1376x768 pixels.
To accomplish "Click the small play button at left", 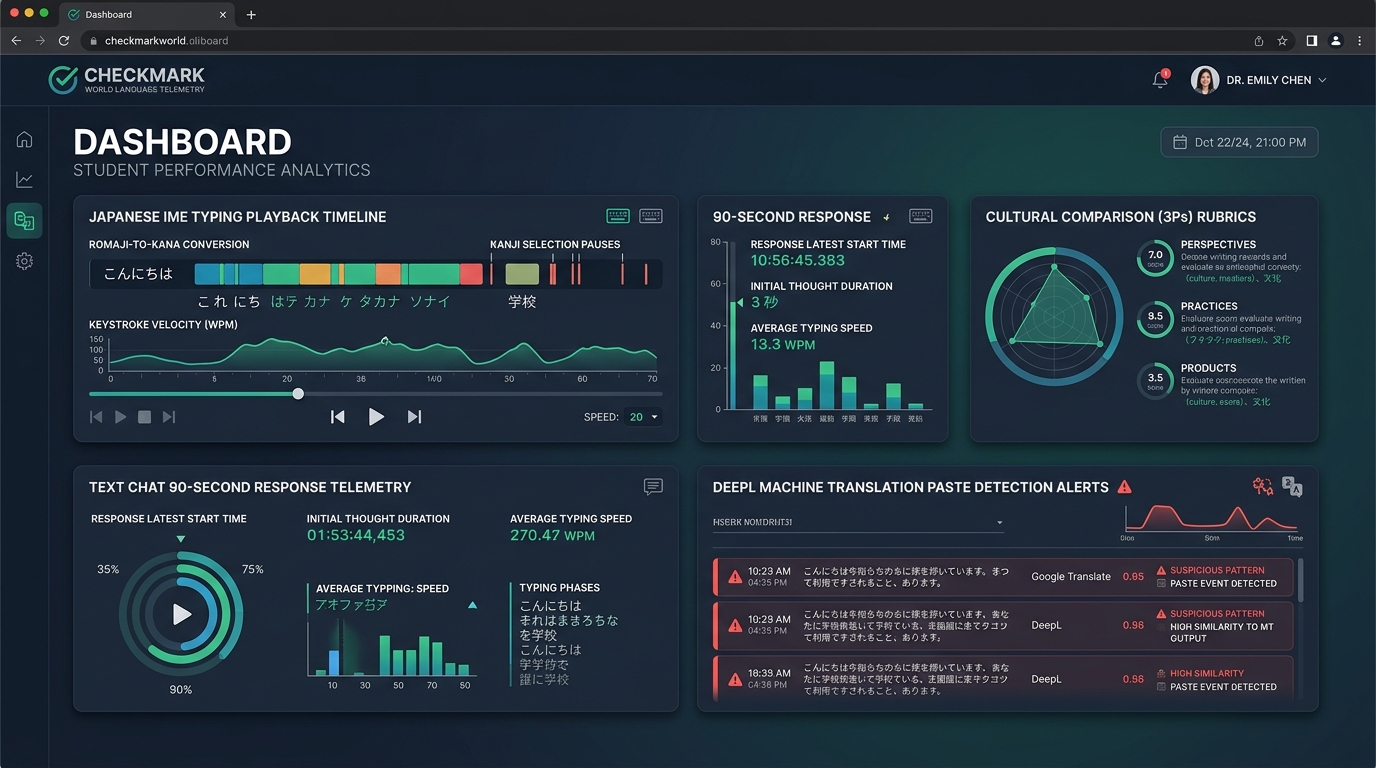I will pyautogui.click(x=120, y=417).
